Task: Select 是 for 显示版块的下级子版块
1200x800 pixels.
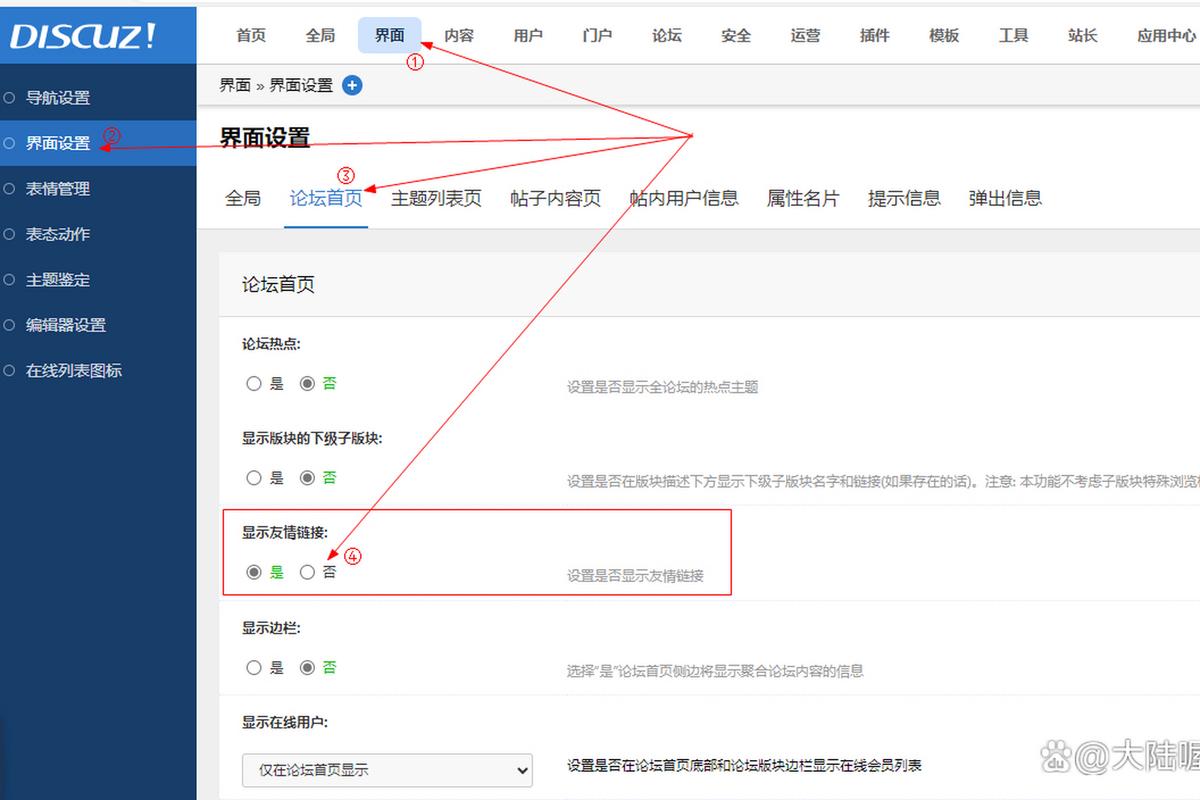Action: point(254,478)
